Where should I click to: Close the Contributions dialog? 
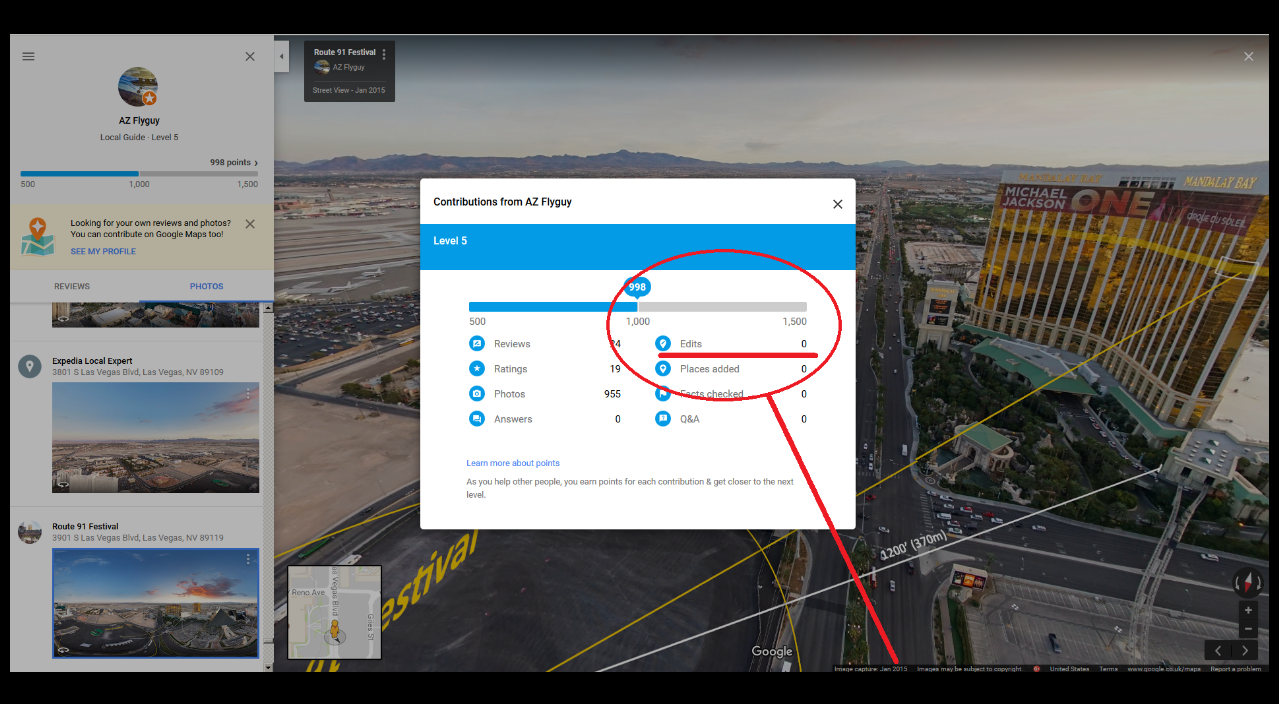pos(838,204)
